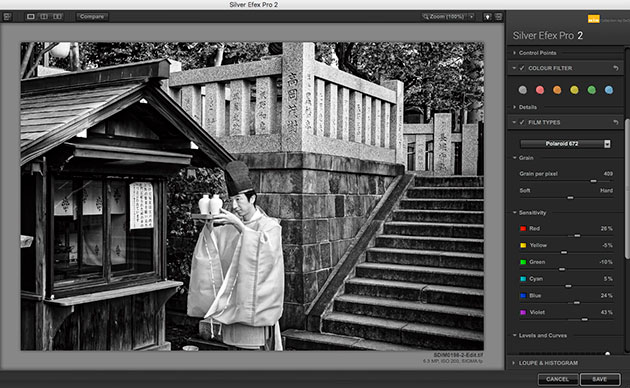This screenshot has height=388, width=630.
Task: Click the Compare button
Action: pyautogui.click(x=92, y=16)
